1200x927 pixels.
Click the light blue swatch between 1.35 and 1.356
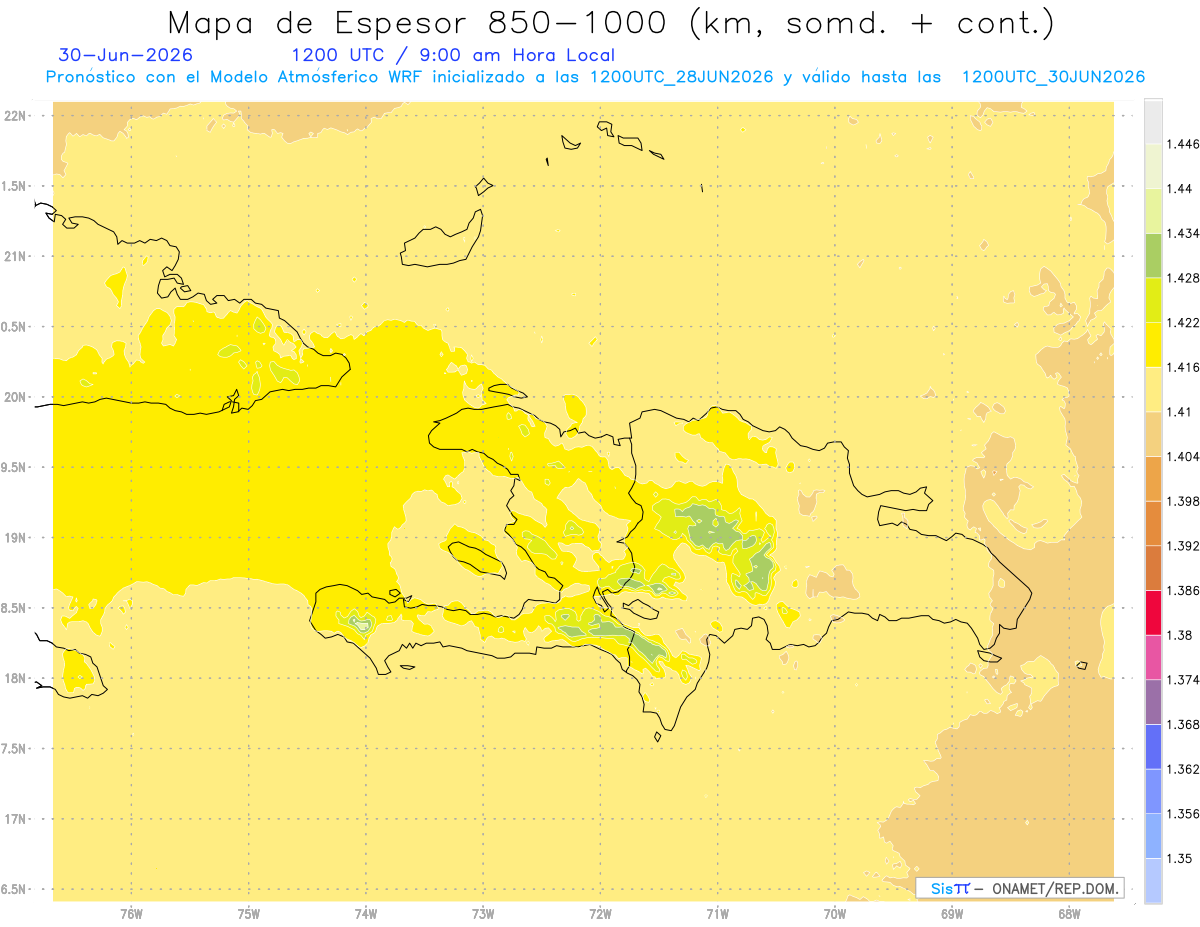tap(1153, 835)
